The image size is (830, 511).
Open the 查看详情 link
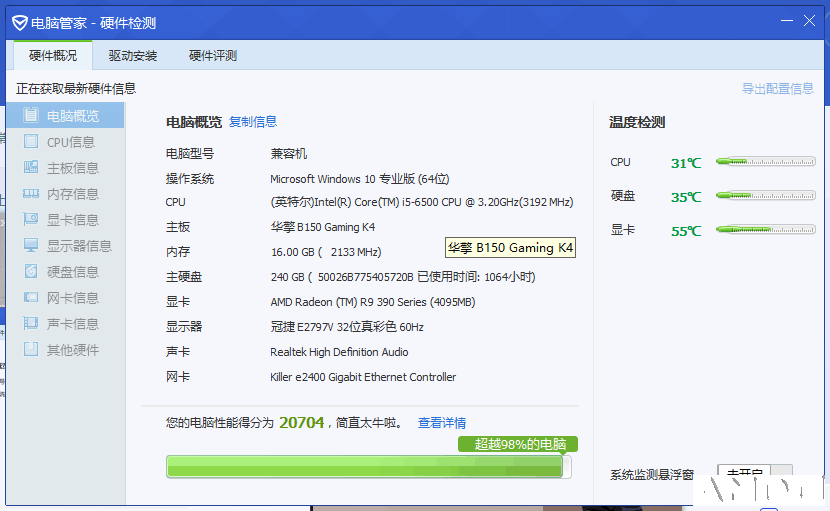point(442,423)
